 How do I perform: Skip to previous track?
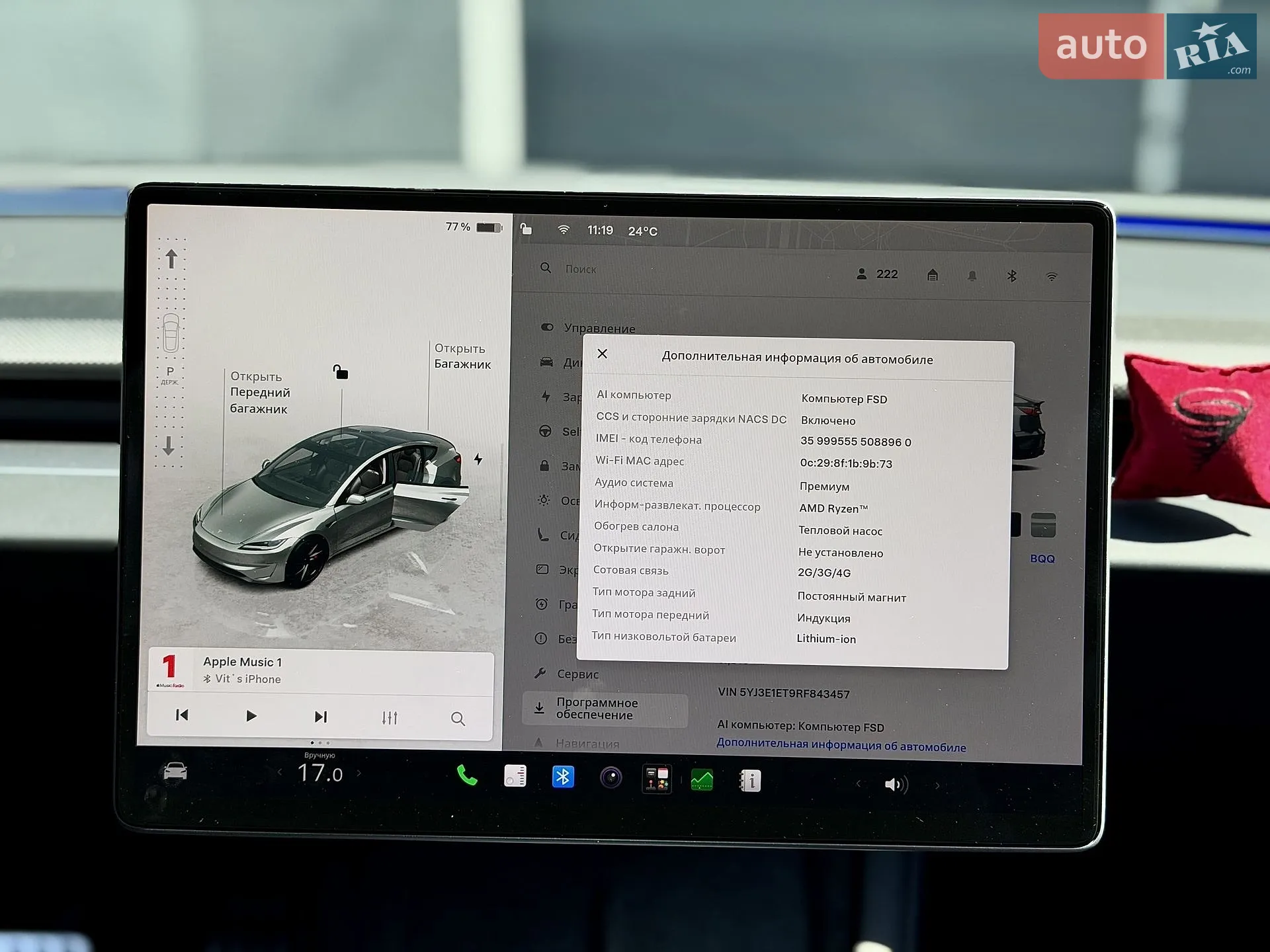(182, 715)
